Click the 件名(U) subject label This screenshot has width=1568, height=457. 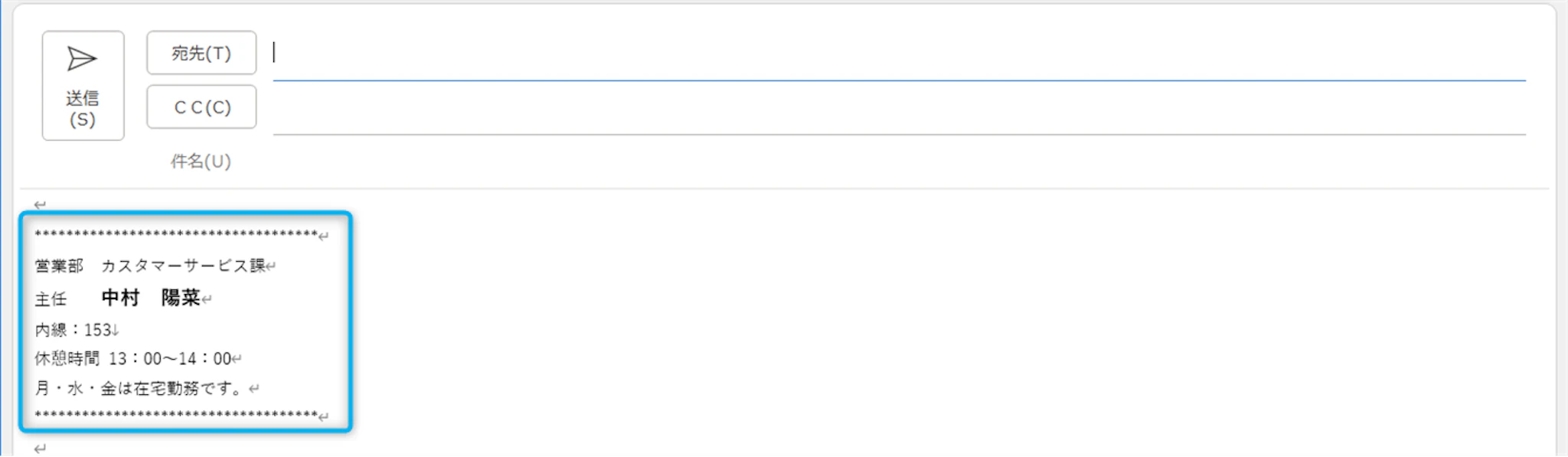point(201,161)
